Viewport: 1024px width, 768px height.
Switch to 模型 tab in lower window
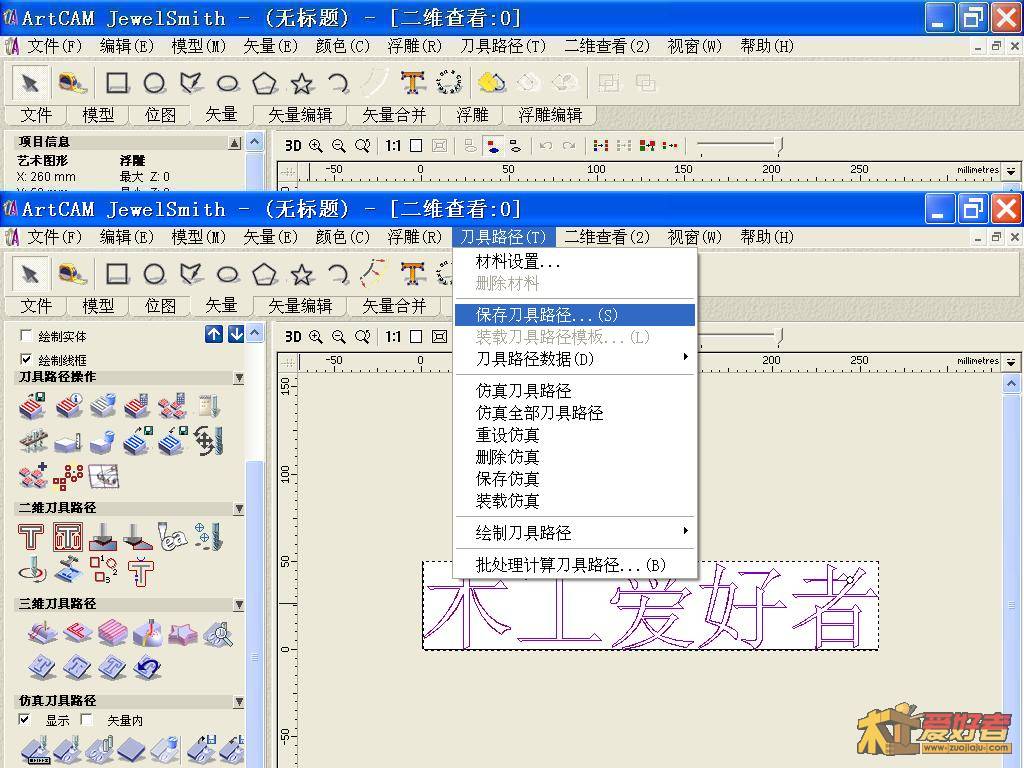[98, 306]
